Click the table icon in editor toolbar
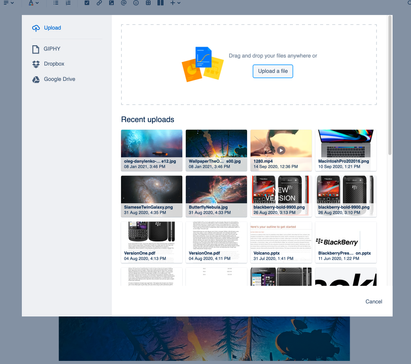 tap(148, 3)
